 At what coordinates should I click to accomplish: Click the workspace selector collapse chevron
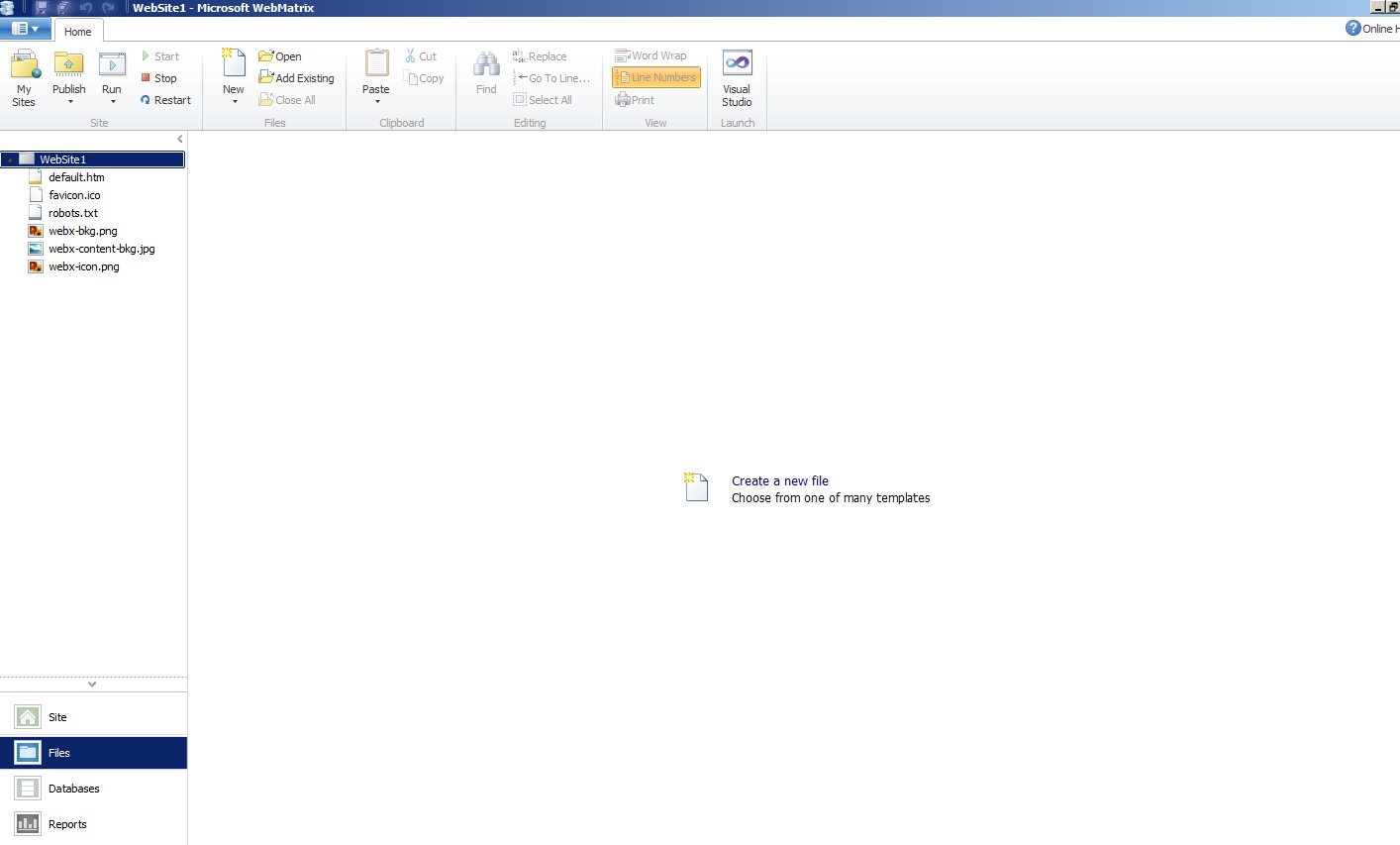click(x=92, y=685)
